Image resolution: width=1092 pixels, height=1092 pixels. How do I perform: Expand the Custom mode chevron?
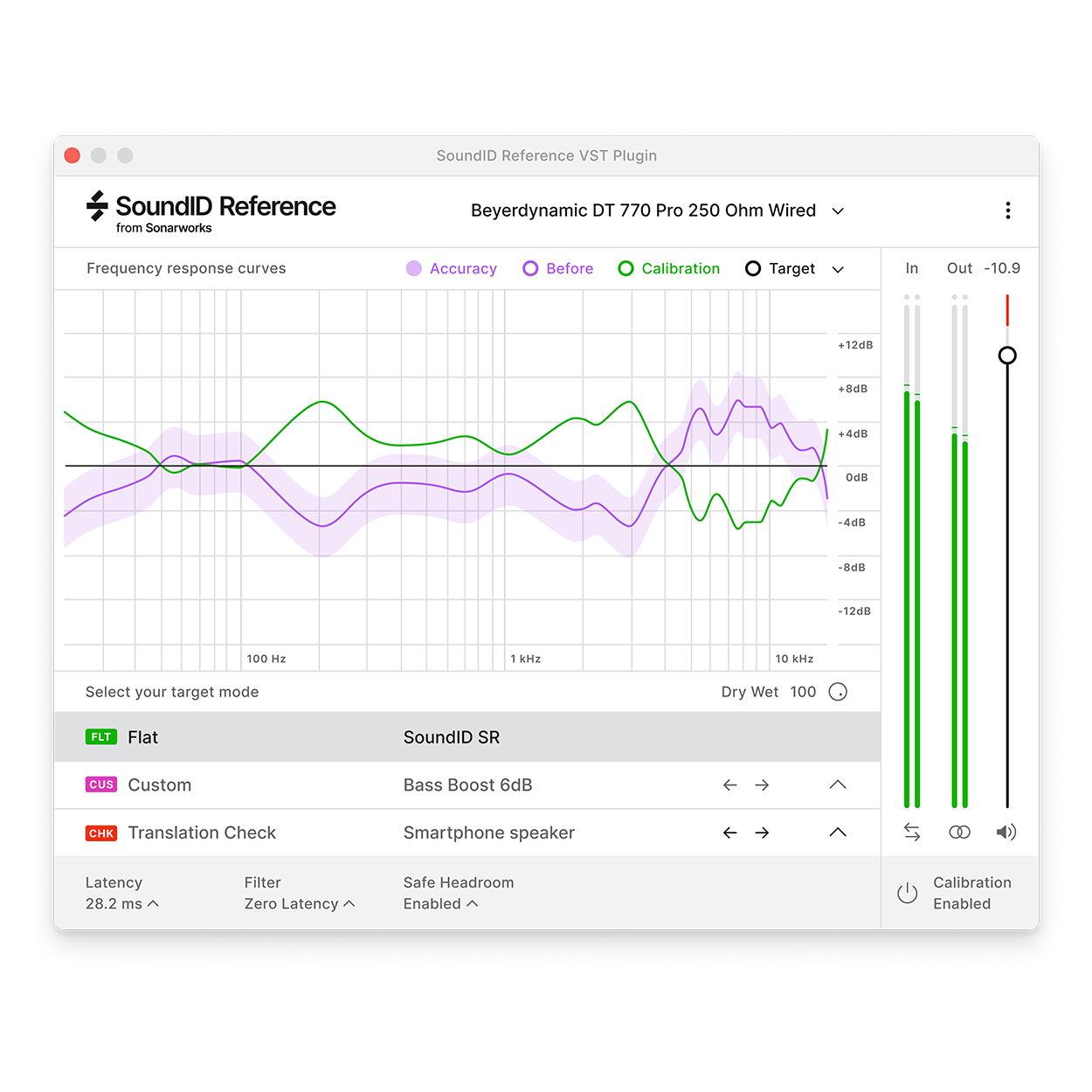(x=838, y=784)
